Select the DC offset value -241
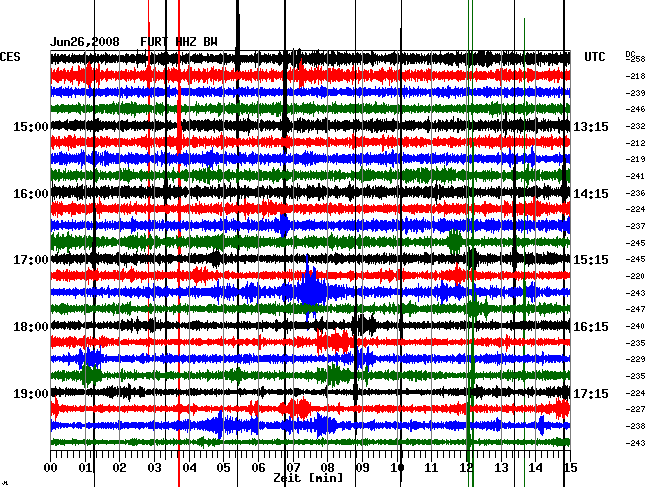The image size is (650, 494). tap(635, 176)
